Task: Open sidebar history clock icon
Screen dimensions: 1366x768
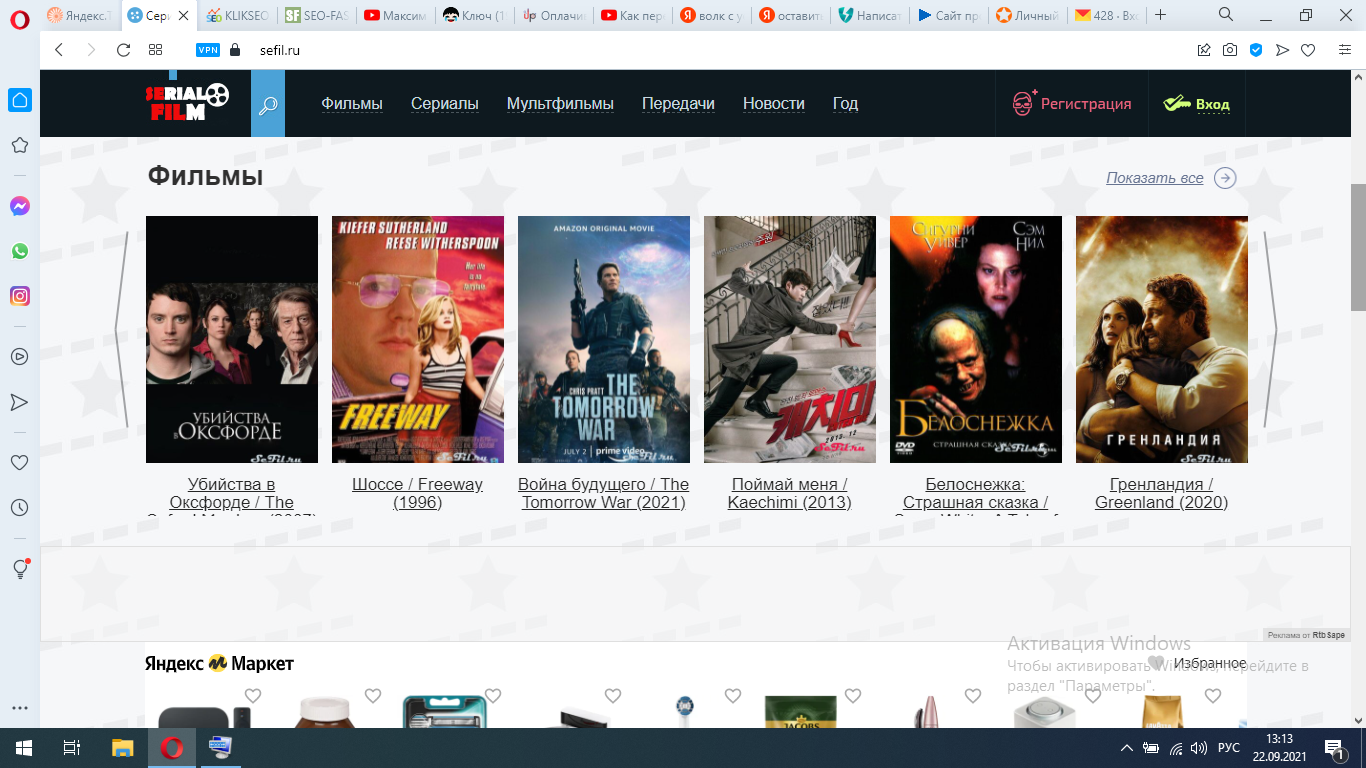Action: [x=19, y=508]
